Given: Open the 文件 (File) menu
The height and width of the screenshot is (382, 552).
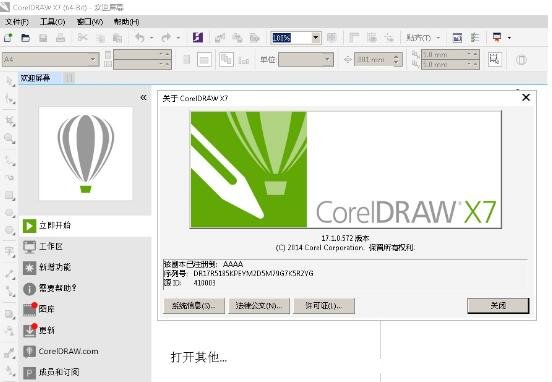Looking at the screenshot, I should (x=17, y=22).
